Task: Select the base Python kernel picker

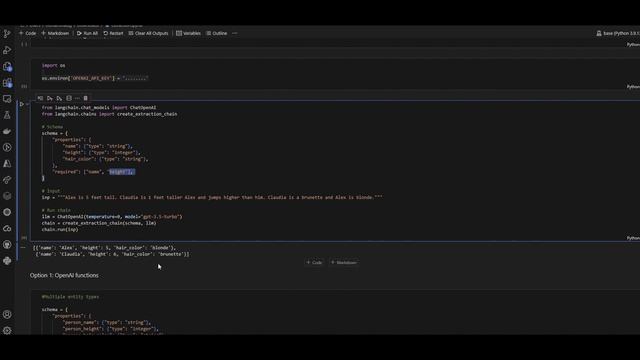Action: pos(618,33)
